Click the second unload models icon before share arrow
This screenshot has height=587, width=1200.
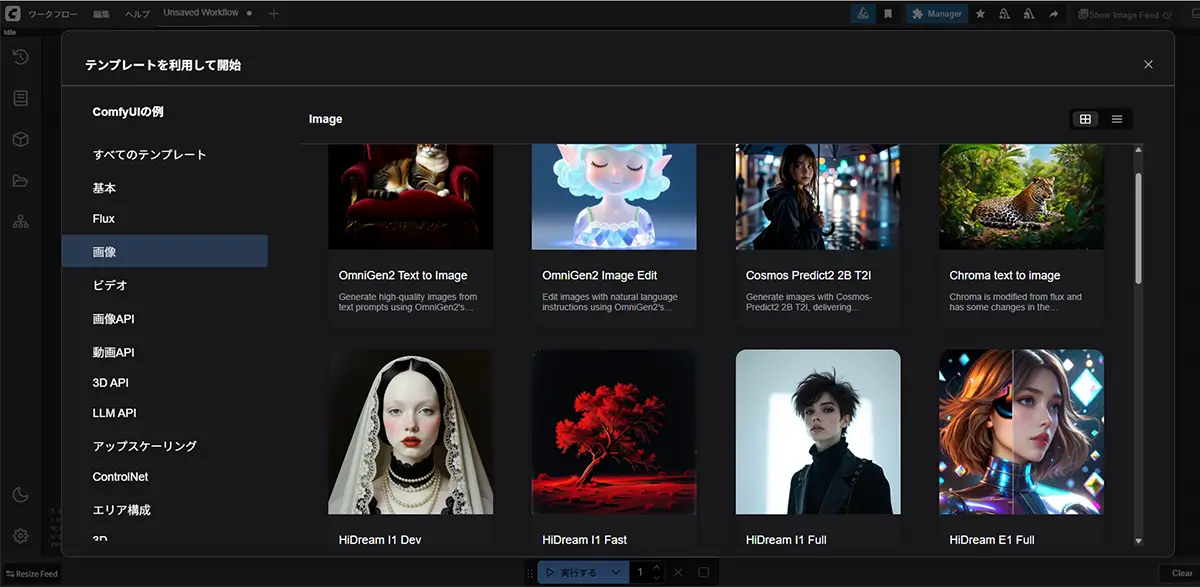(x=1030, y=14)
